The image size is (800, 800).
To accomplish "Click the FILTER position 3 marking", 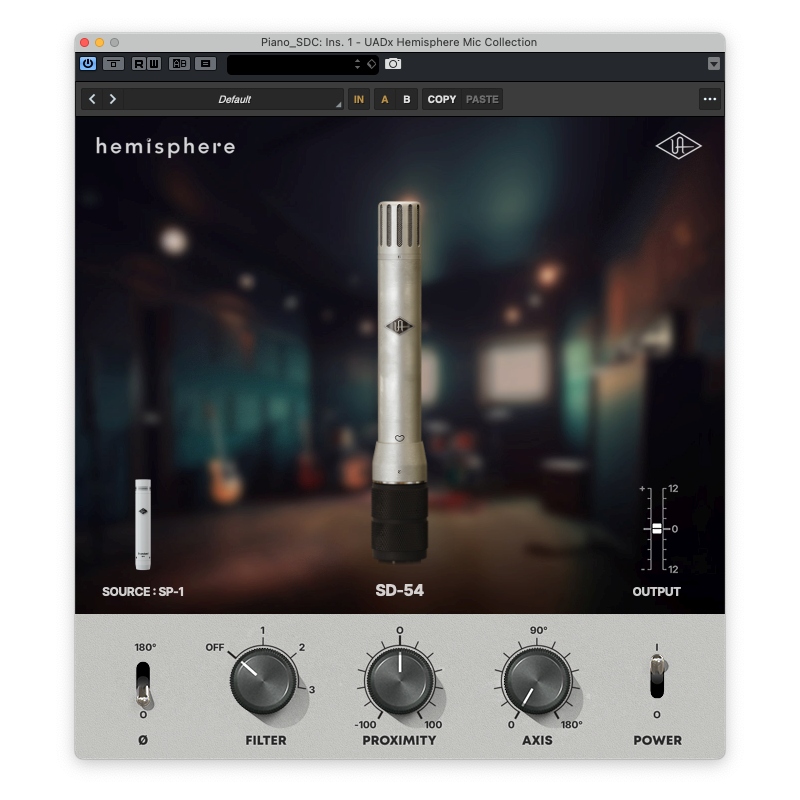I will pyautogui.click(x=312, y=689).
